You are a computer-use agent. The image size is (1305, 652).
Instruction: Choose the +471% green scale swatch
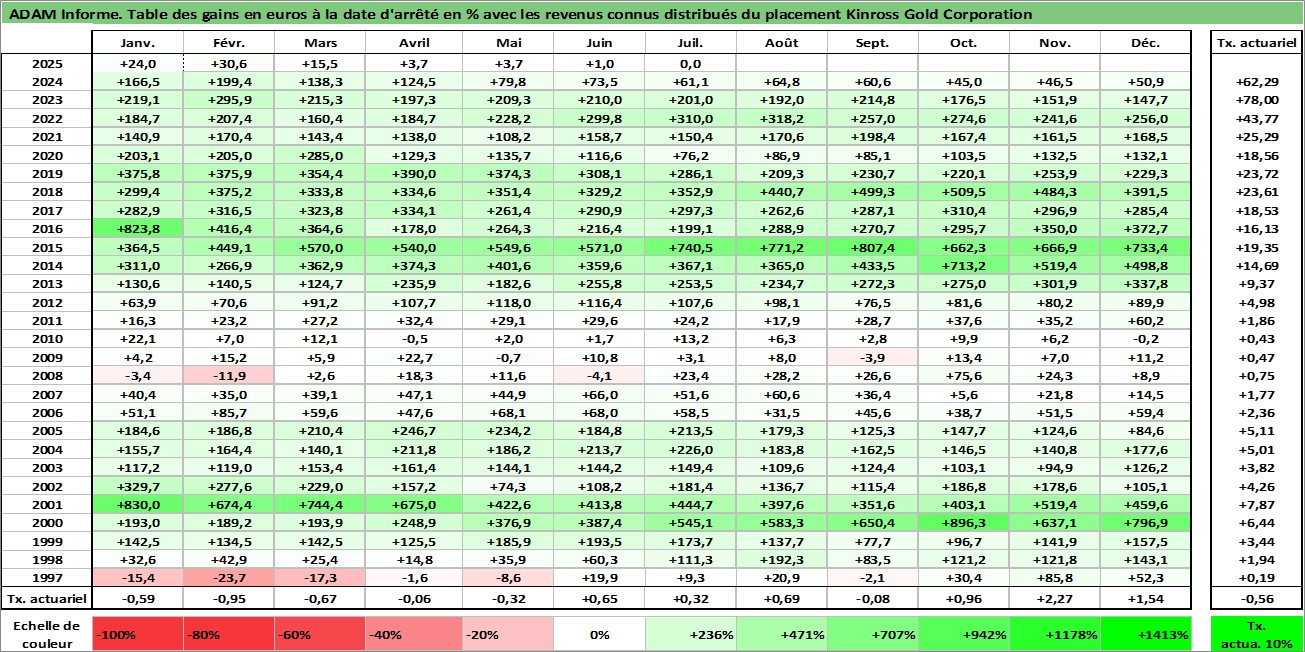pos(781,634)
